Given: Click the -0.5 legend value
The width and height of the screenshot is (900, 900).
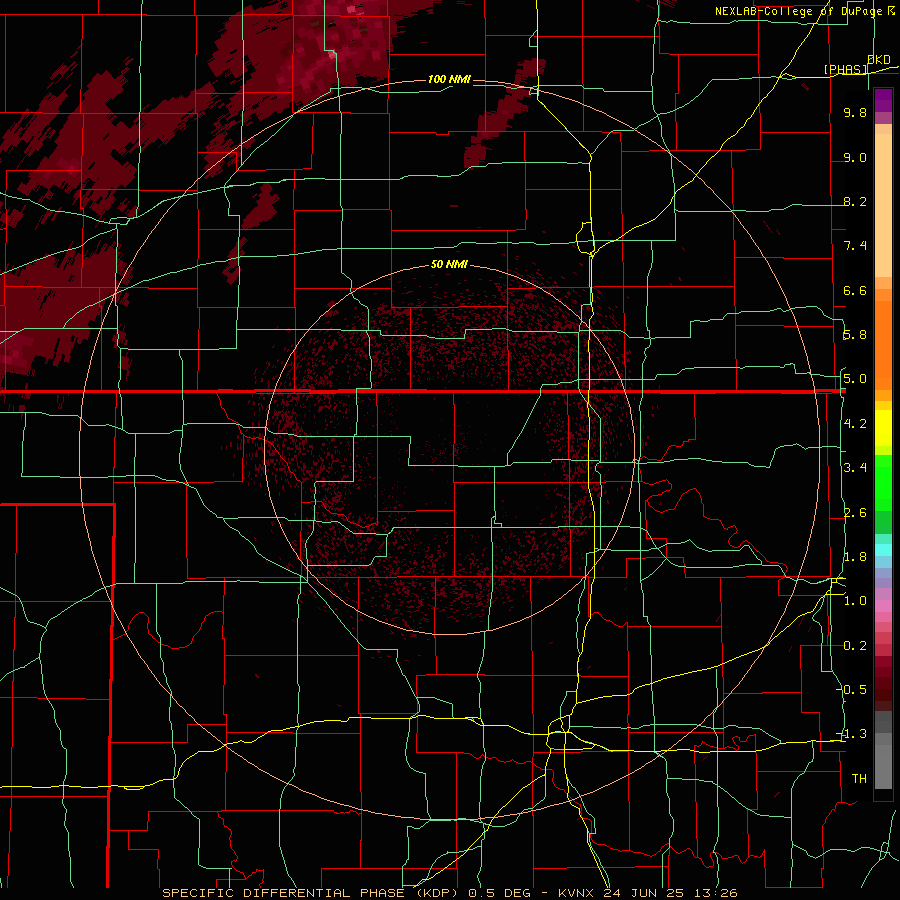Looking at the screenshot, I should 852,690.
